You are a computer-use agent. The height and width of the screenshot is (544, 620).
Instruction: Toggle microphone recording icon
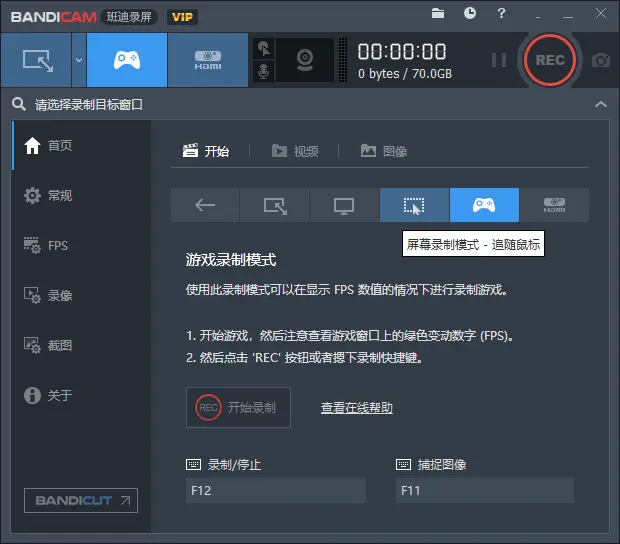point(263,71)
